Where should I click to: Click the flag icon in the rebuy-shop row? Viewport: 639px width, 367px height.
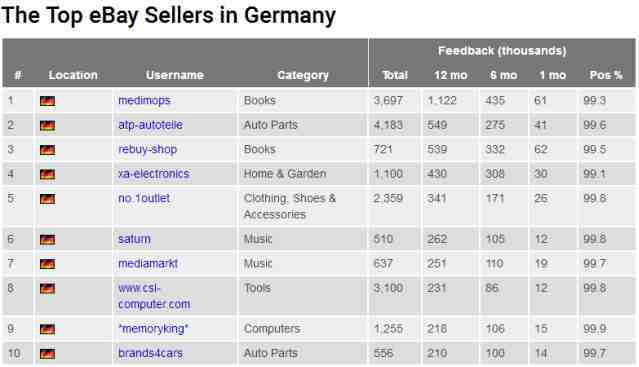coord(47,150)
